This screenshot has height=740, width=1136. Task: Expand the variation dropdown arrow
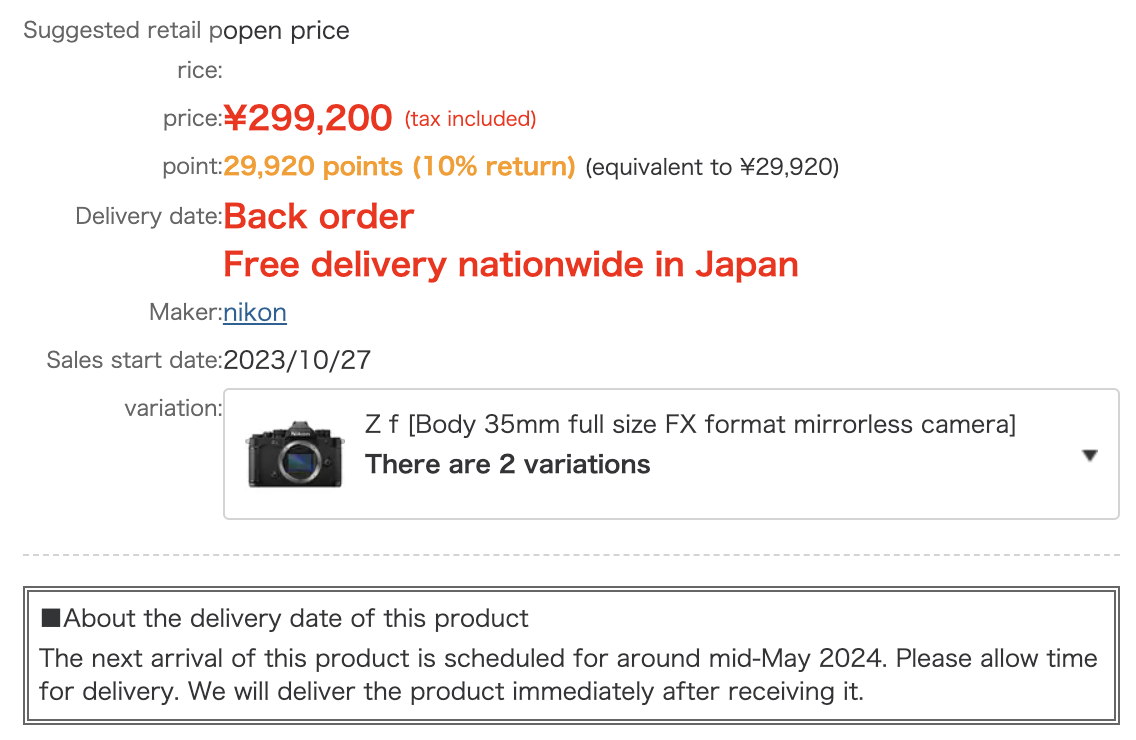point(1090,456)
